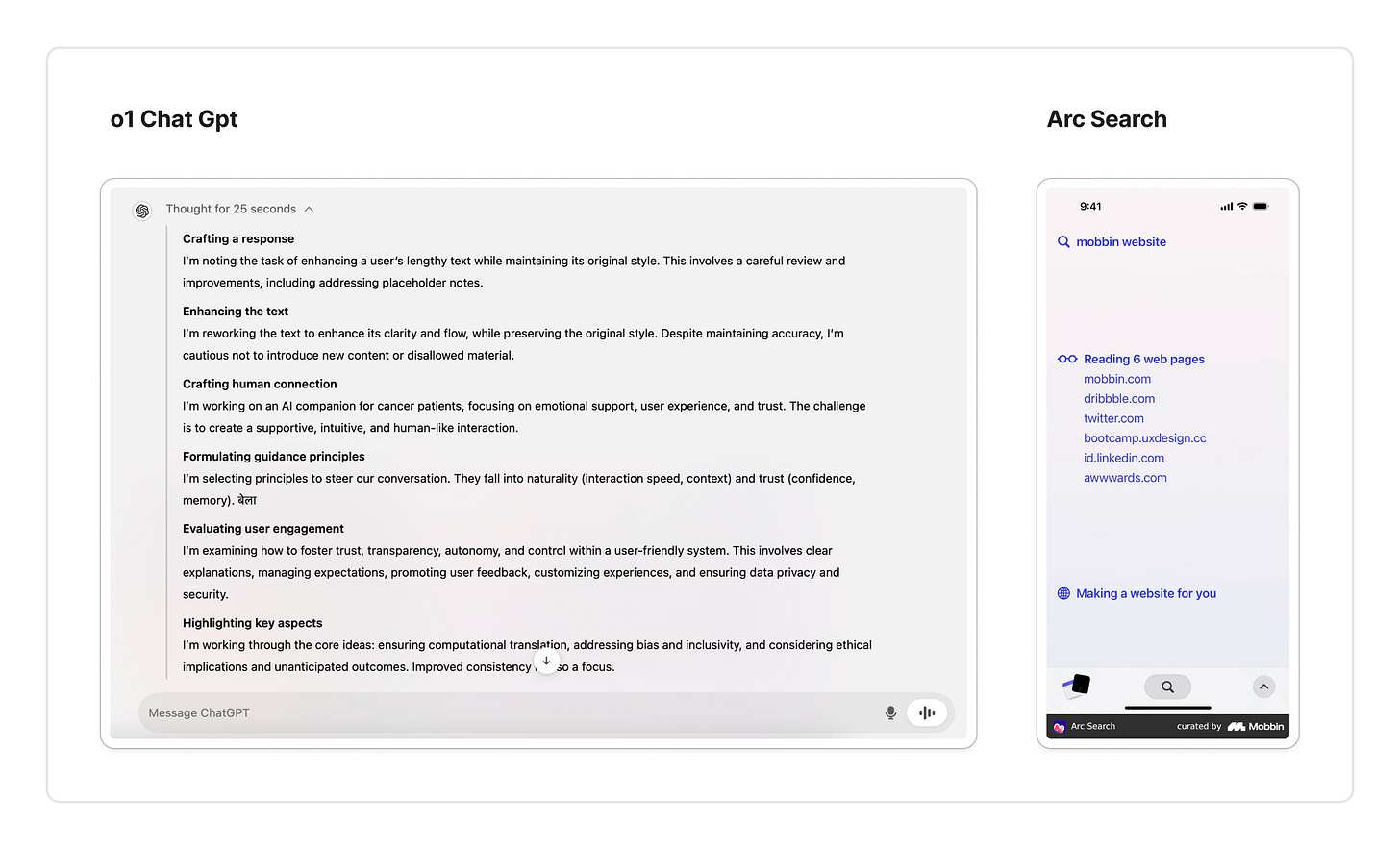Viewport: 1400px width, 849px height.
Task: Click the Making a website for you text
Action: pyautogui.click(x=1146, y=593)
